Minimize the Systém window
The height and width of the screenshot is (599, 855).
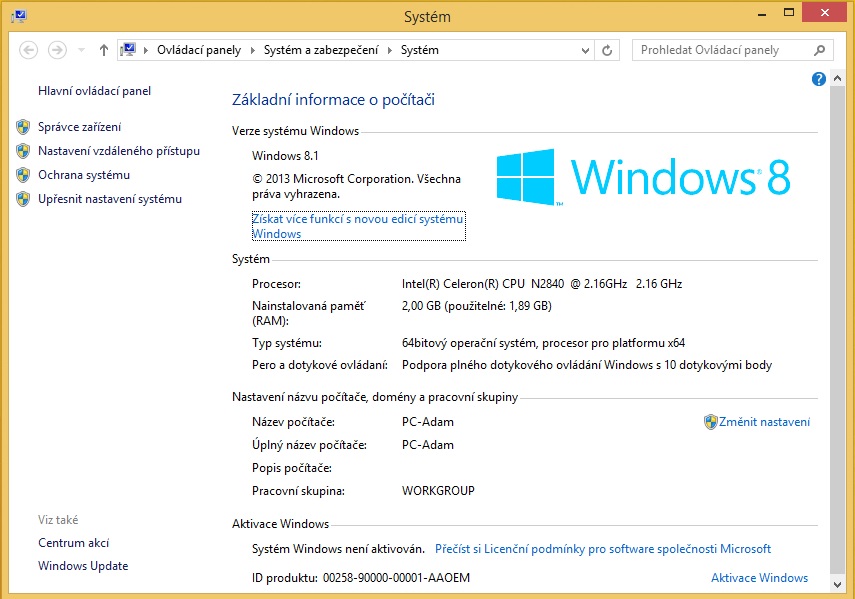pos(762,14)
